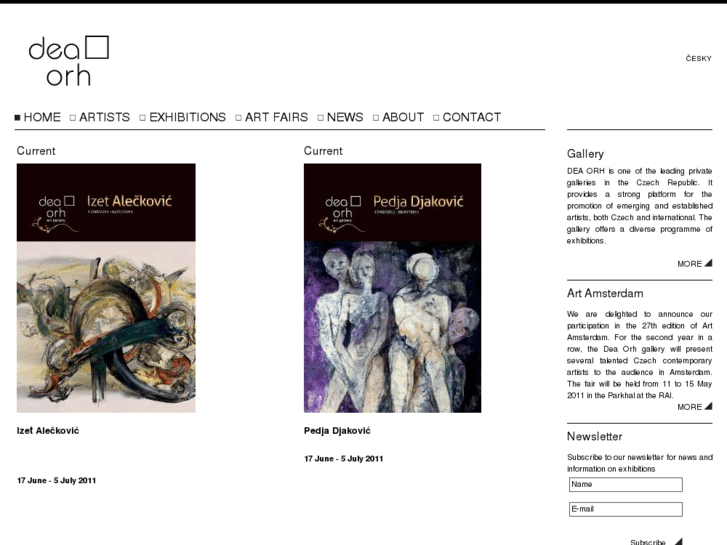Screen dimensions: 727x545
Task: Open the dea orh logo homepage link
Action: click(69, 61)
